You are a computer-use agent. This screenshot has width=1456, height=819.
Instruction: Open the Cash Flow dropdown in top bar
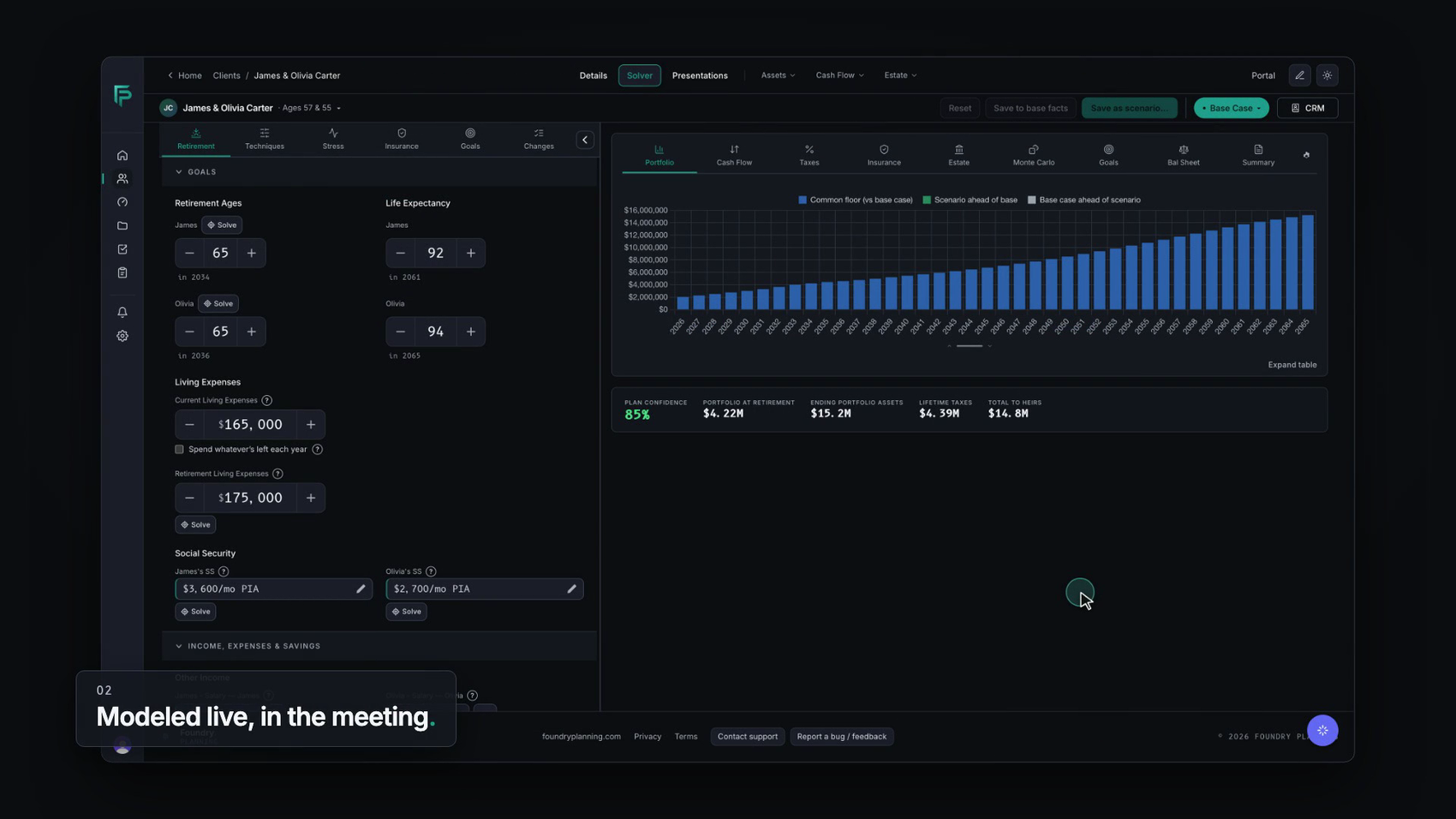[839, 75]
